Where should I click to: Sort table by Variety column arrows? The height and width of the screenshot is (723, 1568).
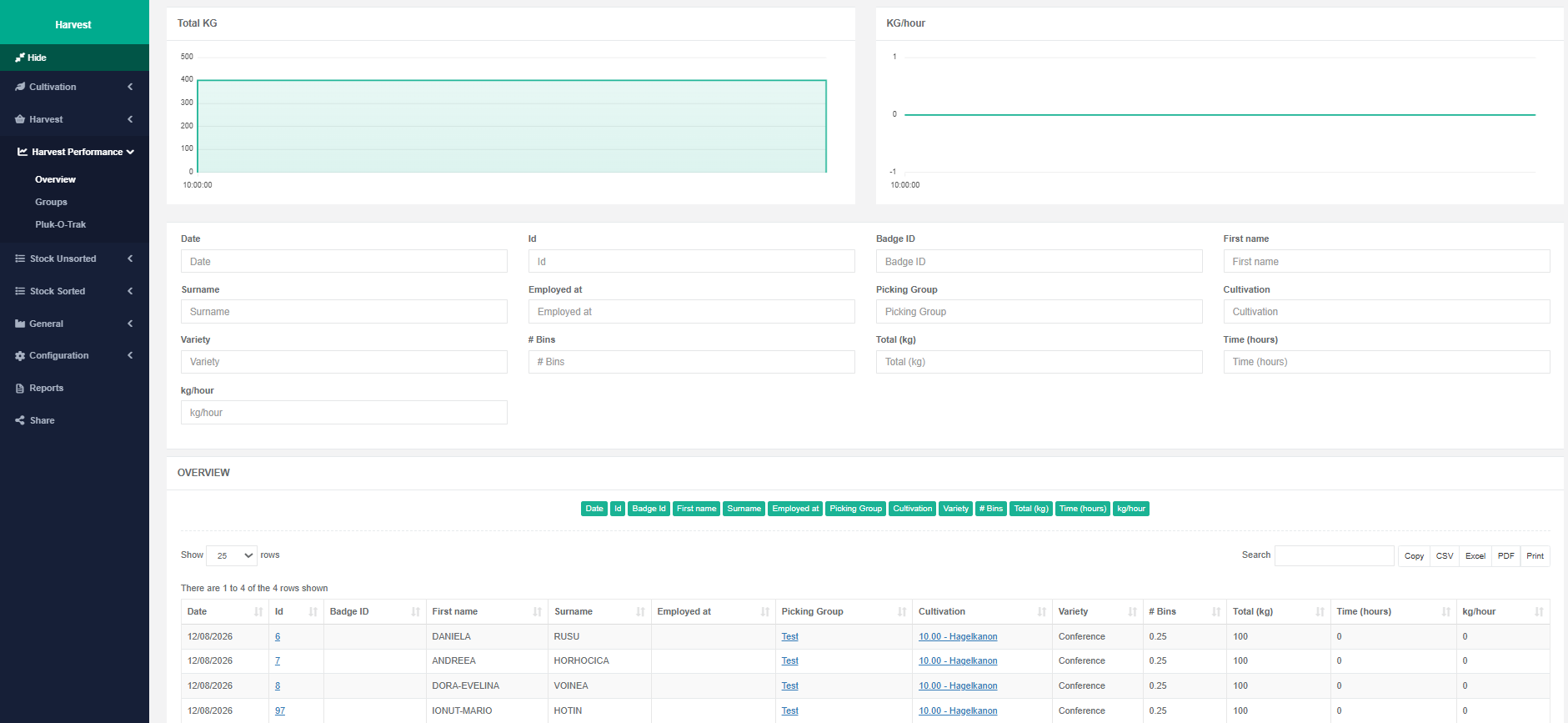click(1132, 612)
